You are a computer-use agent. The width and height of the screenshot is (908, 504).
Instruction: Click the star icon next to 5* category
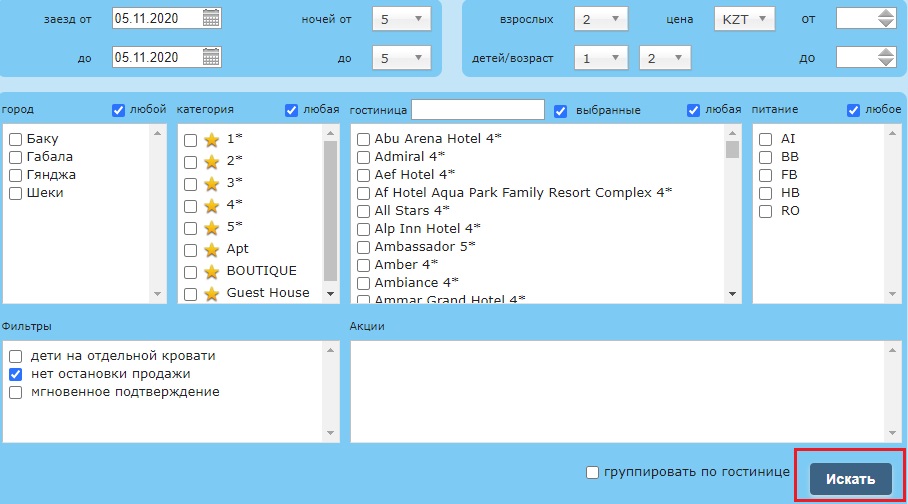point(211,227)
